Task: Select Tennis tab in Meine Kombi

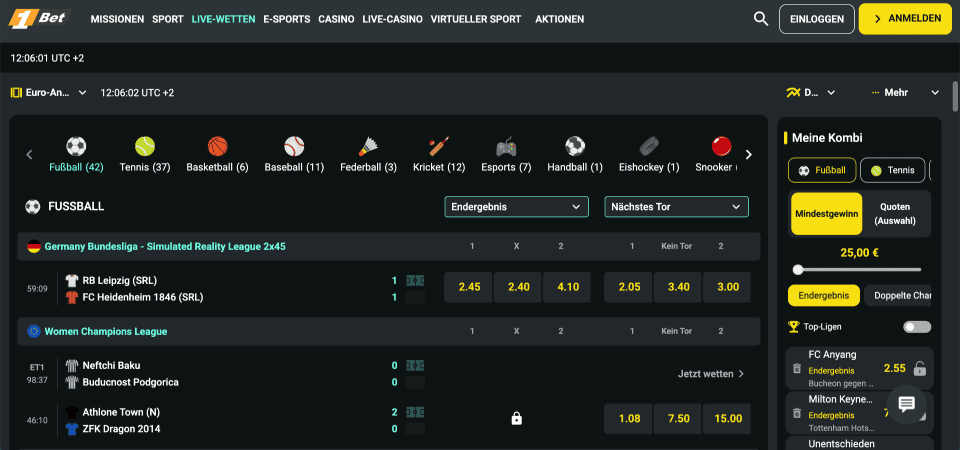Action: 892,170
